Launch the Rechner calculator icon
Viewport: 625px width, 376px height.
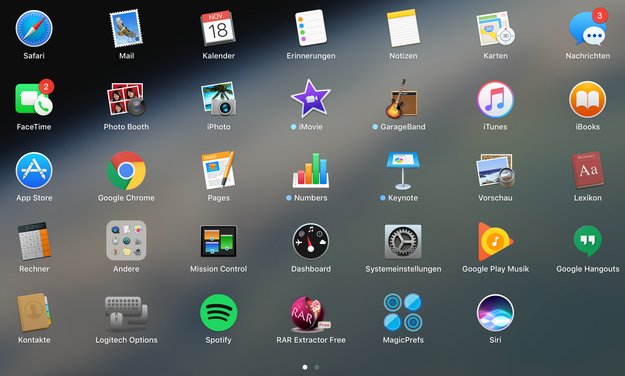pyautogui.click(x=34, y=241)
